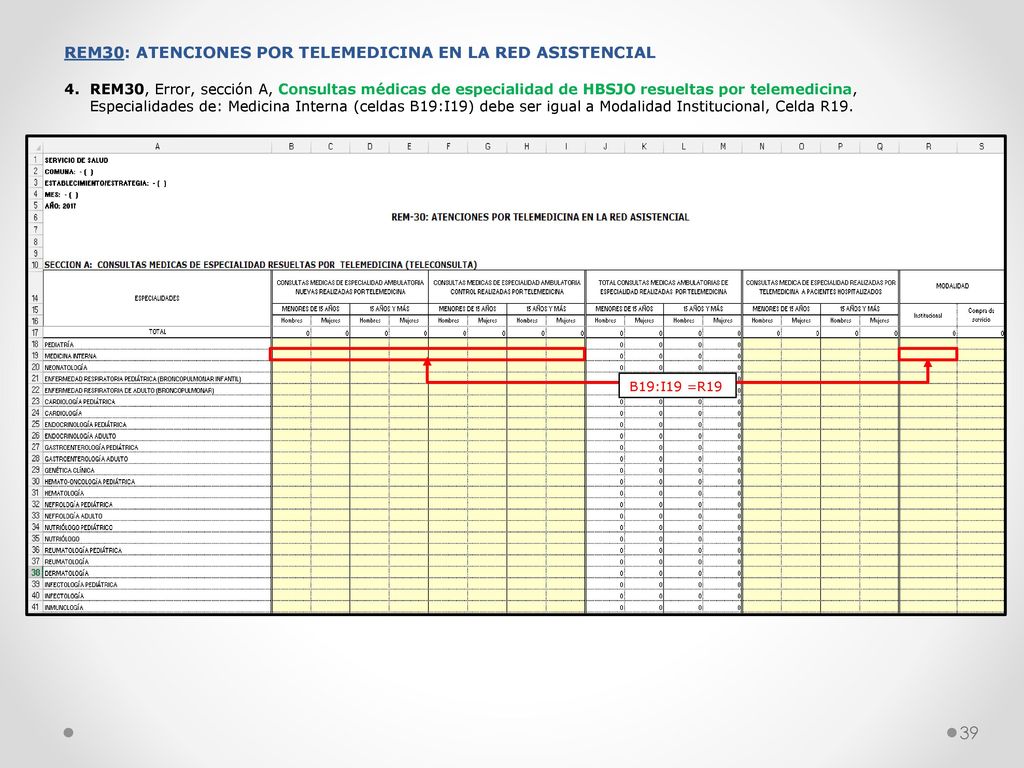Viewport: 1024px width, 768px height.
Task: Click the INFECTOLOGÍA row label in row 40
Action: (x=64, y=596)
